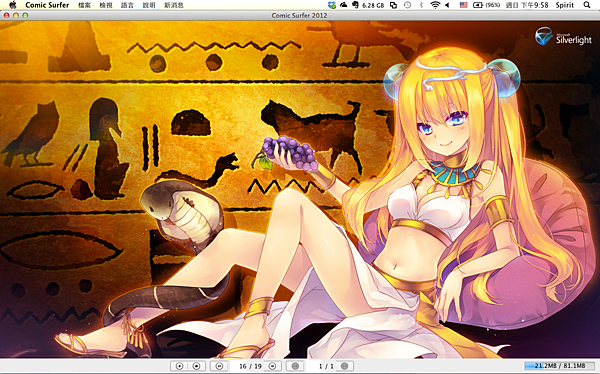Viewport: 600px width, 374px height.
Task: Click the 6.28 GB memory readout
Action: tap(373, 5)
